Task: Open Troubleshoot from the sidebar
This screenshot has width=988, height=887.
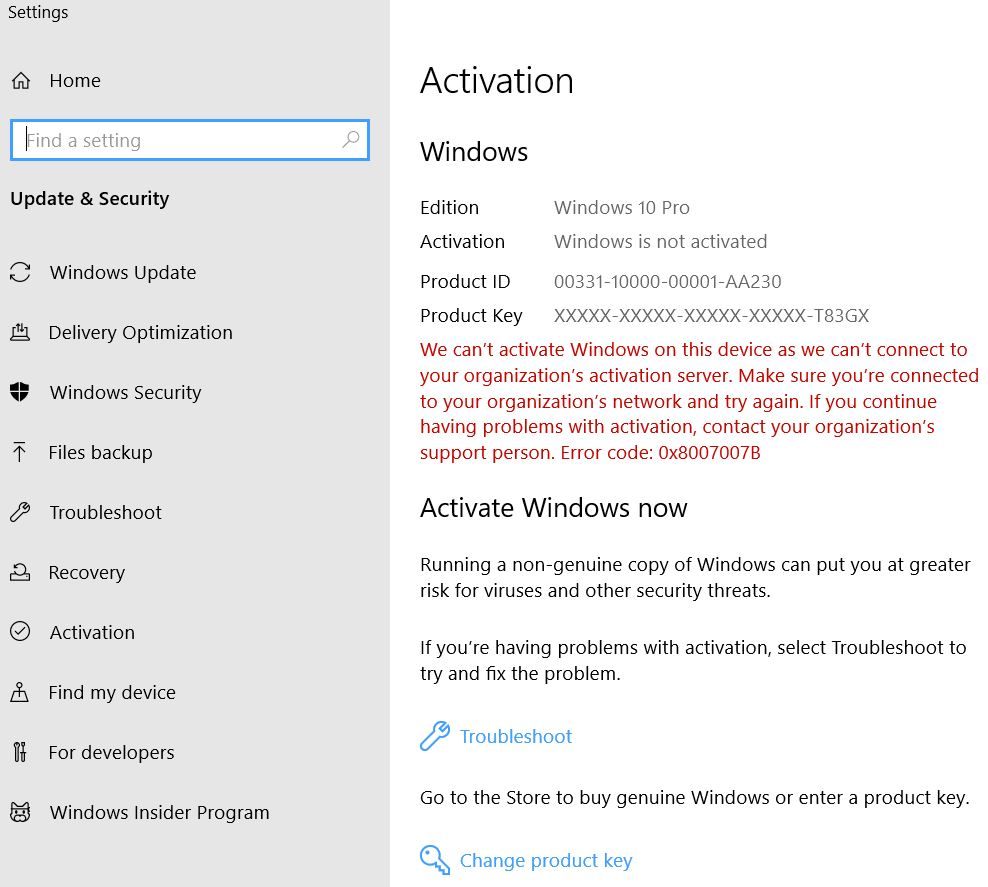Action: [106, 512]
